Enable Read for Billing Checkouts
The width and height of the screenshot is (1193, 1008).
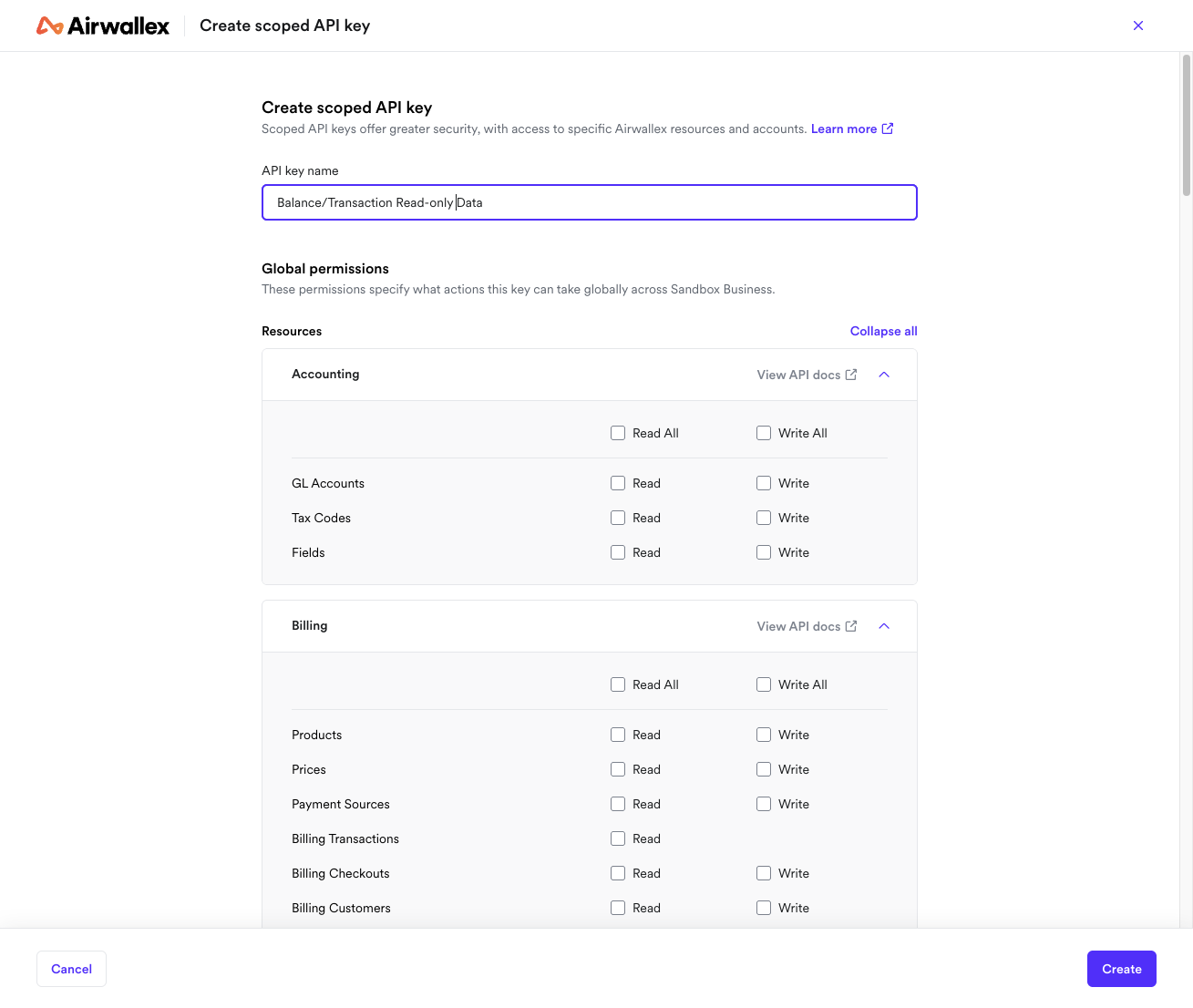pos(618,873)
